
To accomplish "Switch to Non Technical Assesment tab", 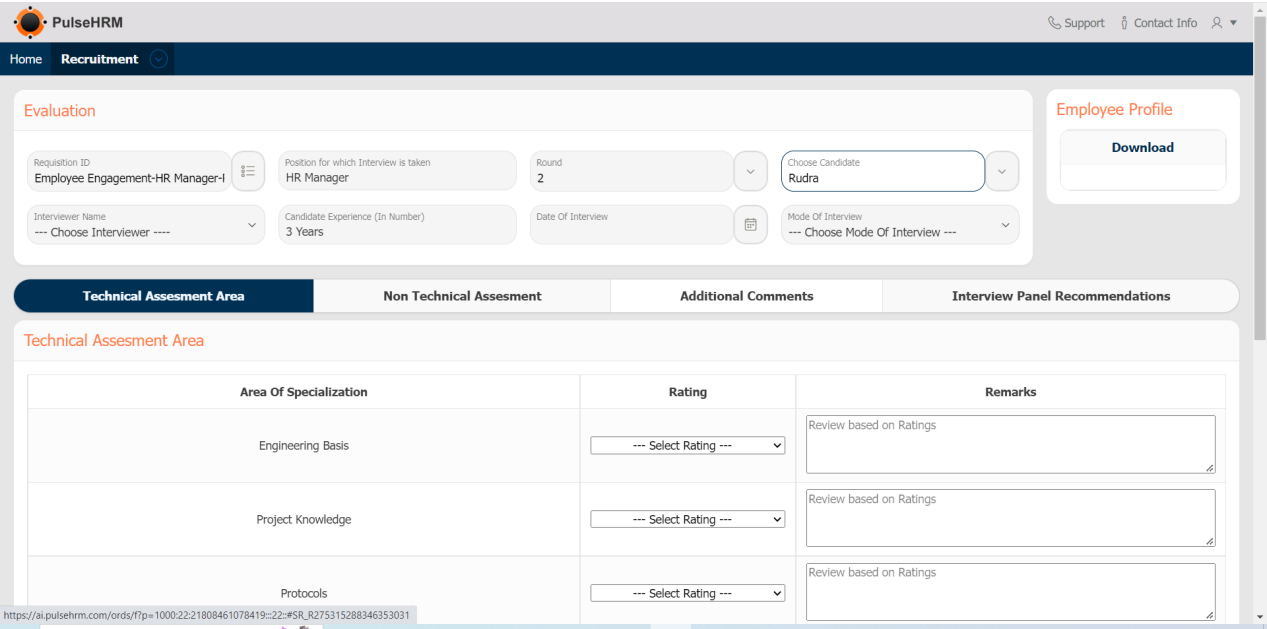I will pyautogui.click(x=462, y=296).
